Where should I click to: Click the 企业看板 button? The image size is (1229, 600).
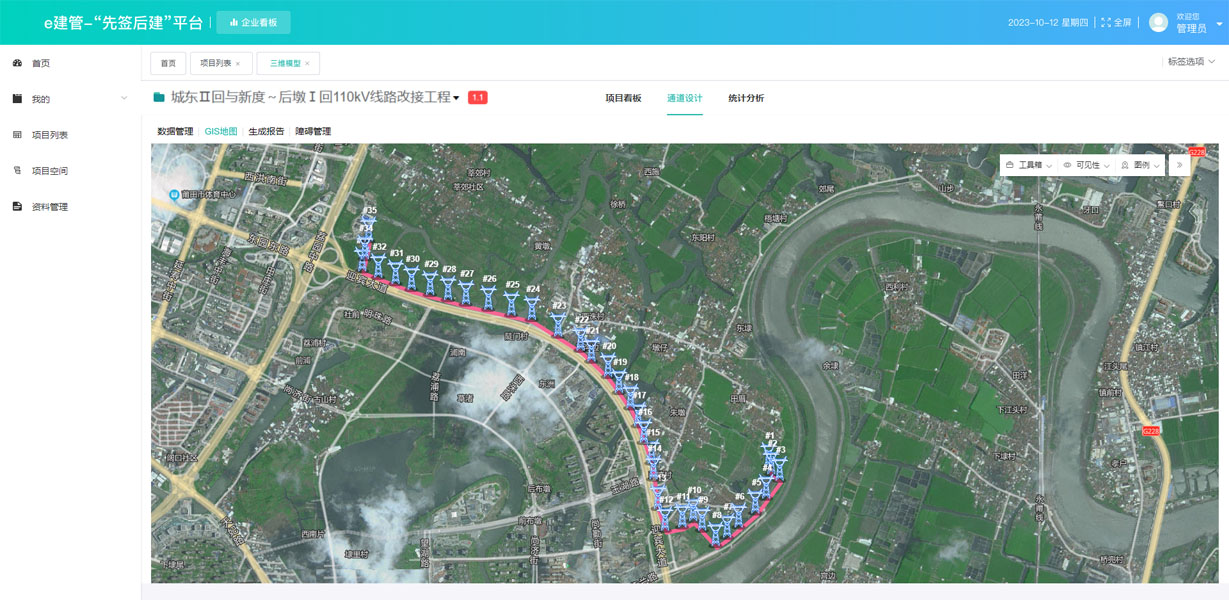pyautogui.click(x=253, y=22)
